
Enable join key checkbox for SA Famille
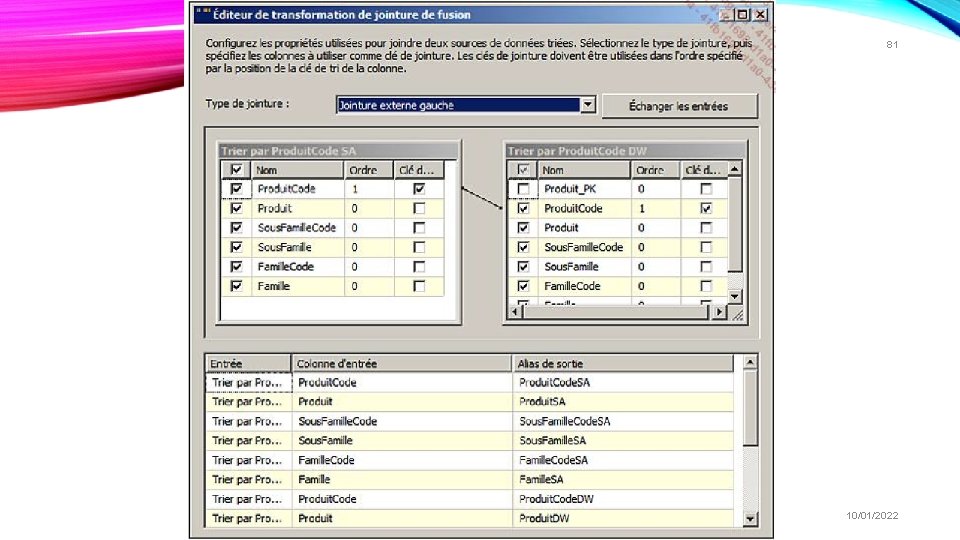[419, 286]
